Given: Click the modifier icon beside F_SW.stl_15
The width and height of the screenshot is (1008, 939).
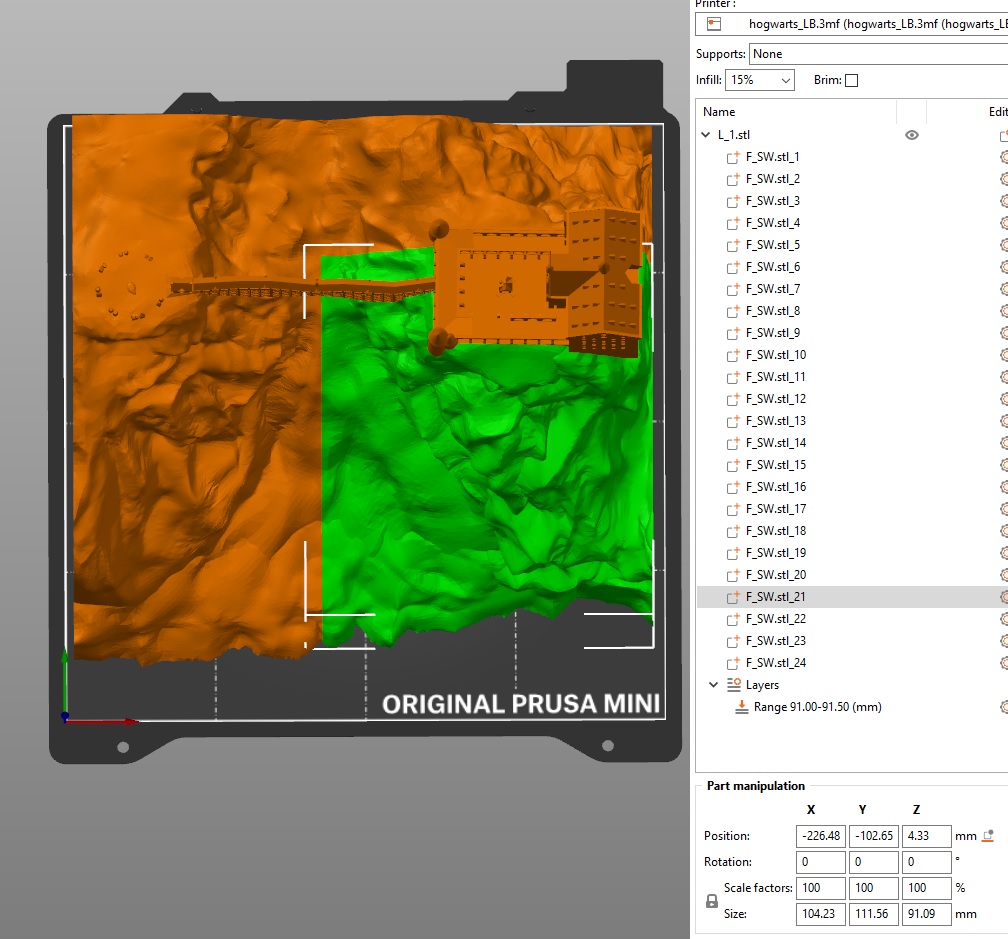Looking at the screenshot, I should point(733,465).
